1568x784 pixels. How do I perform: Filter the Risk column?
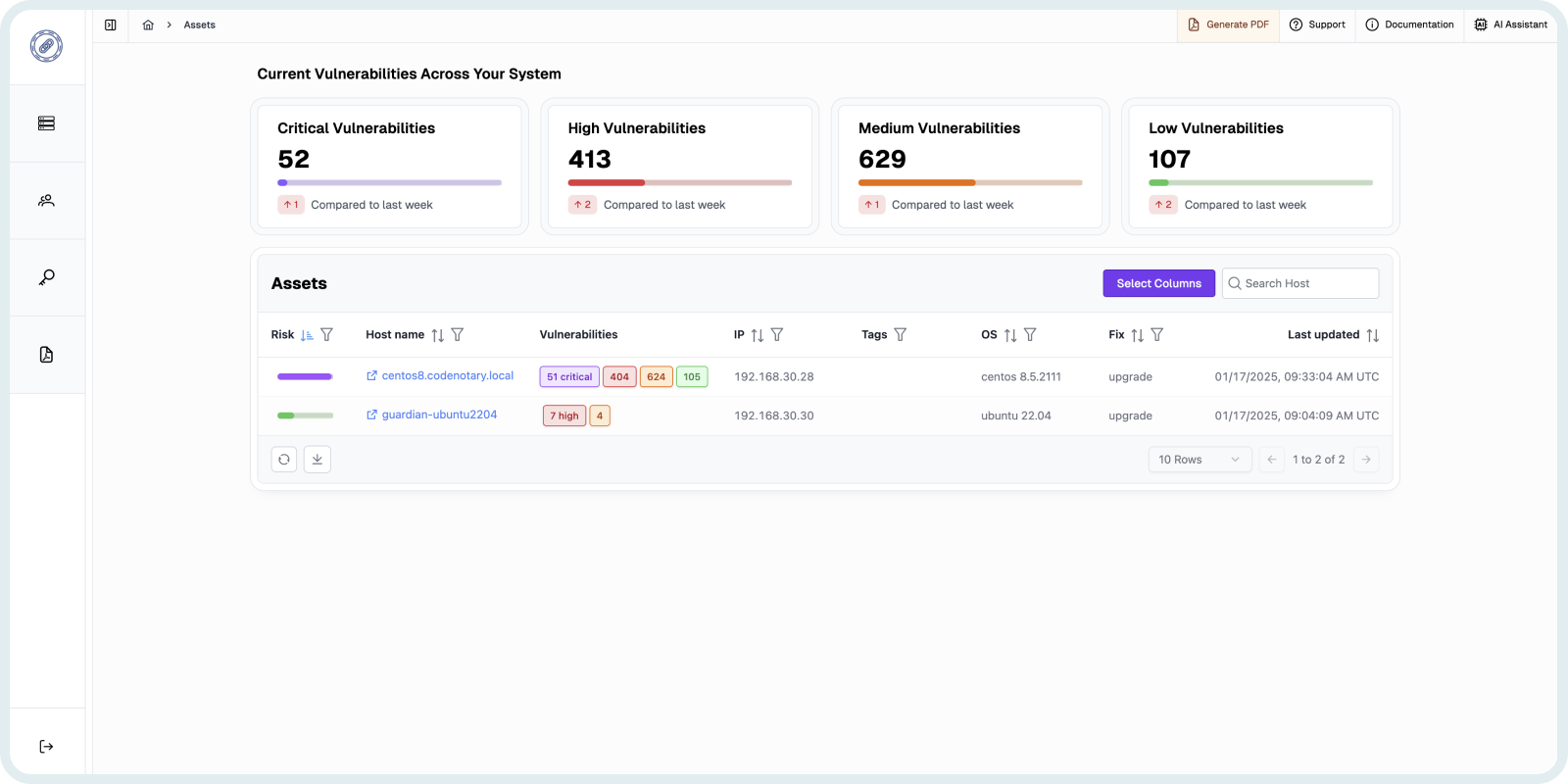pyautogui.click(x=327, y=335)
